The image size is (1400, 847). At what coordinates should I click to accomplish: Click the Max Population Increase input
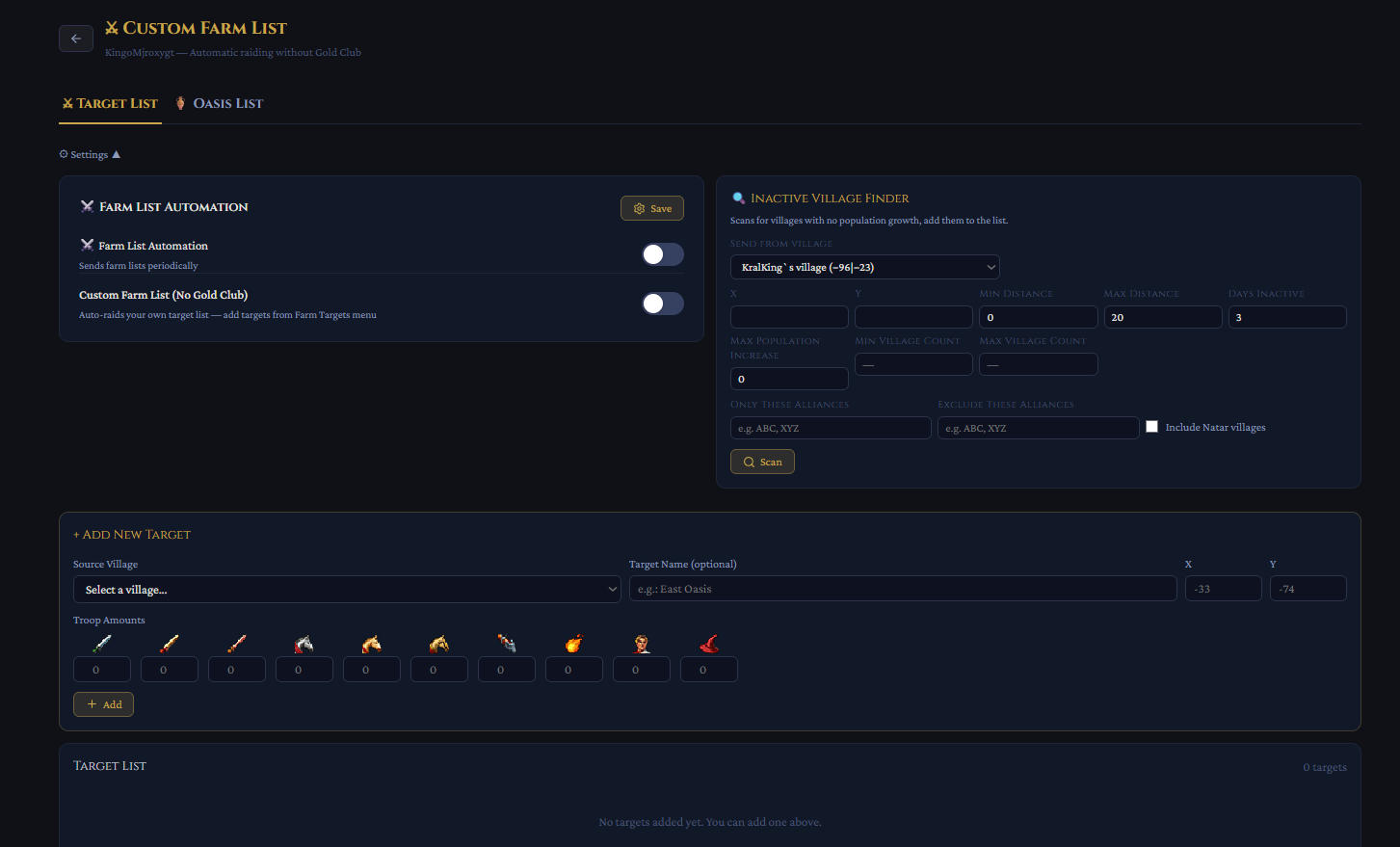point(789,379)
